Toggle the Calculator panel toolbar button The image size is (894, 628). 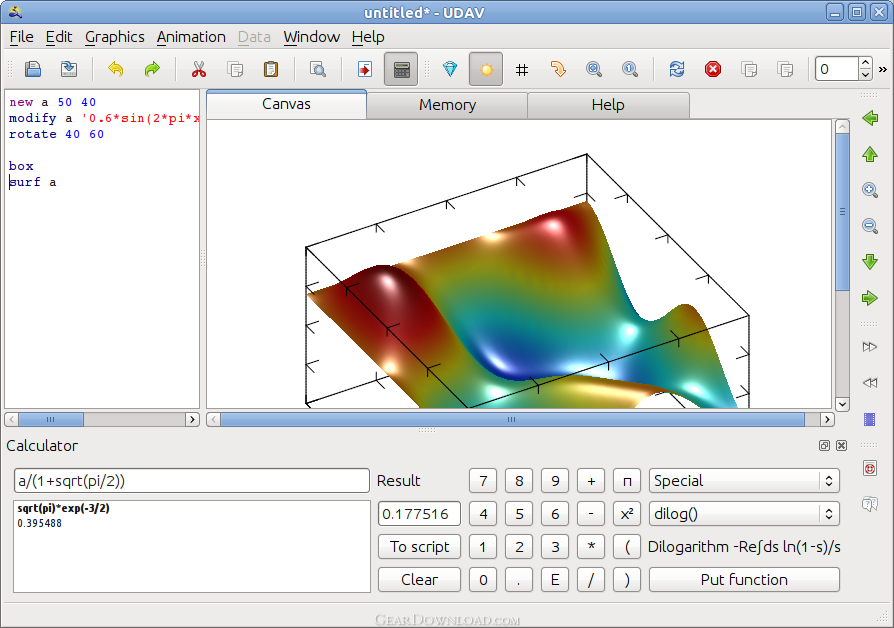tap(401, 70)
